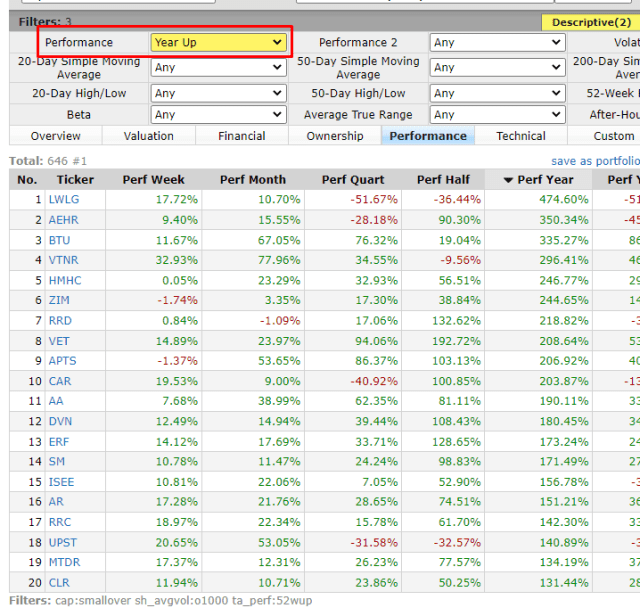Open the CAR ticker link

(x=60, y=381)
